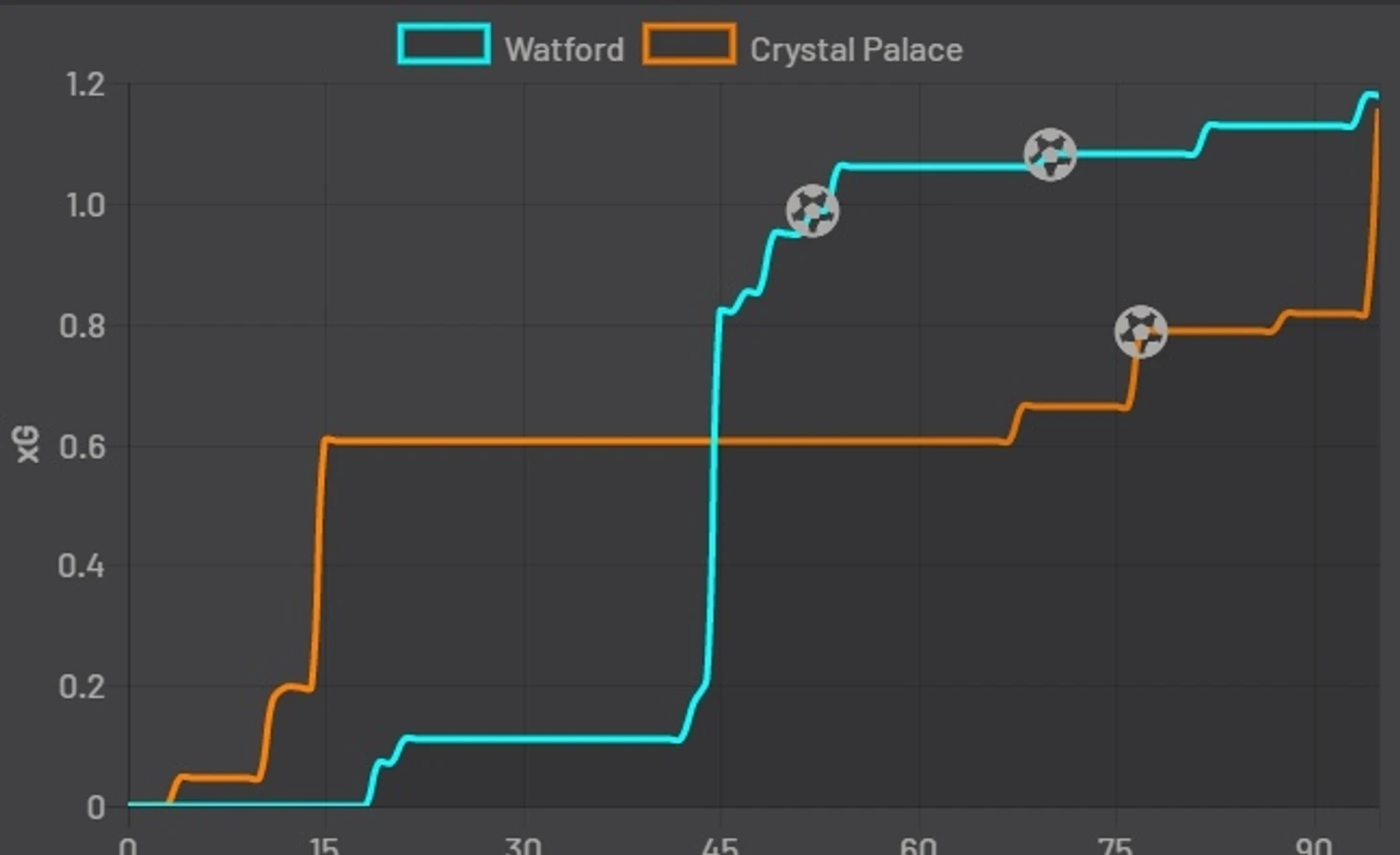Click the 90 minute x-axis label
This screenshot has height=855, width=1400.
pos(1314,845)
